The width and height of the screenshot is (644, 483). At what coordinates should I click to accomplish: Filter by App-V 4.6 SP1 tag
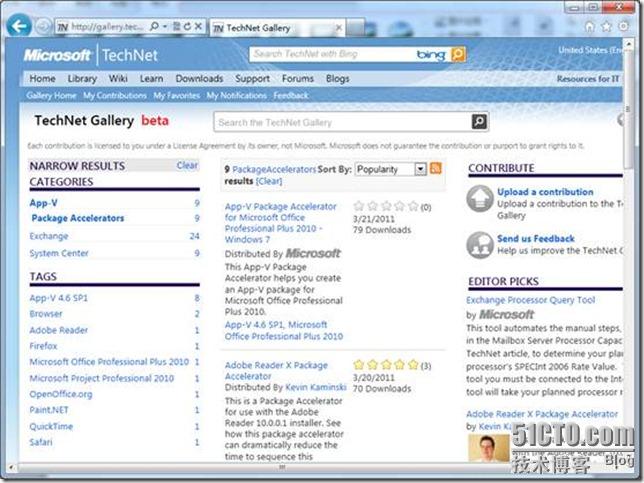(x=59, y=298)
